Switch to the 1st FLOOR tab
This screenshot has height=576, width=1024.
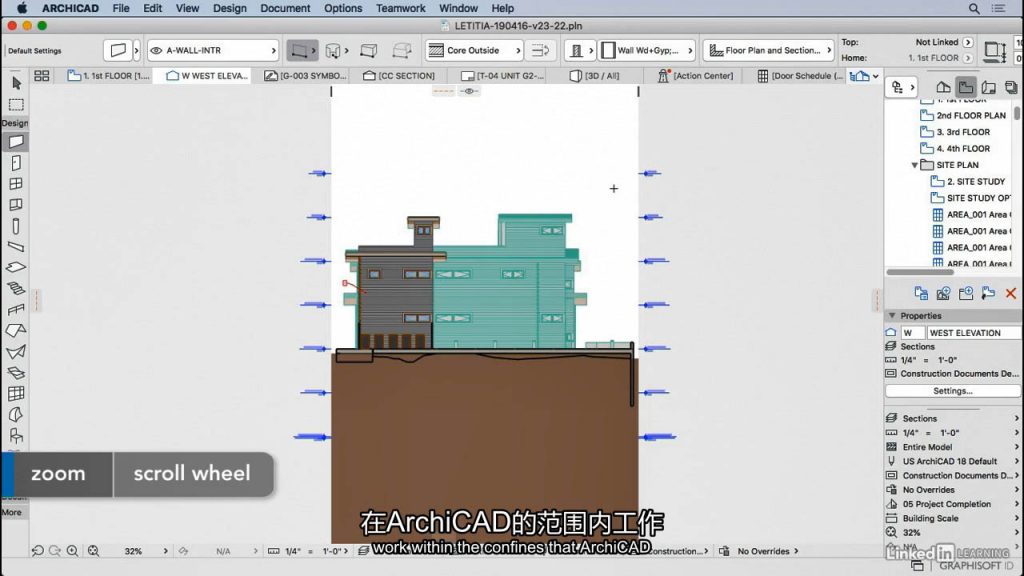point(108,76)
